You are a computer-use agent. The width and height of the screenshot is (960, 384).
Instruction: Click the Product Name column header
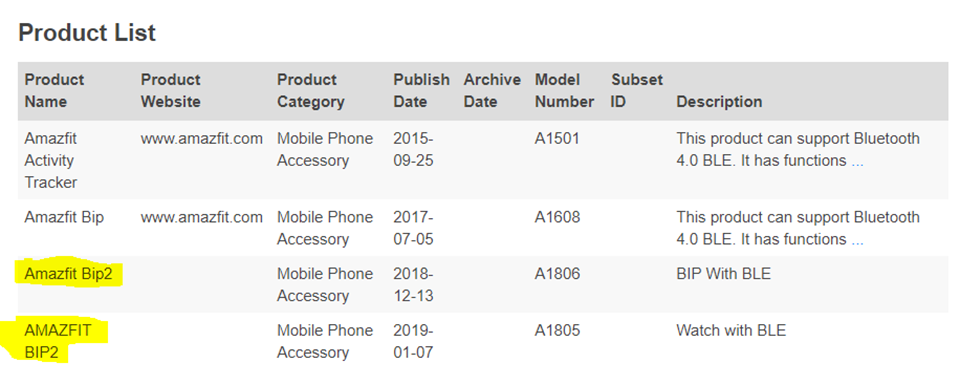[54, 91]
